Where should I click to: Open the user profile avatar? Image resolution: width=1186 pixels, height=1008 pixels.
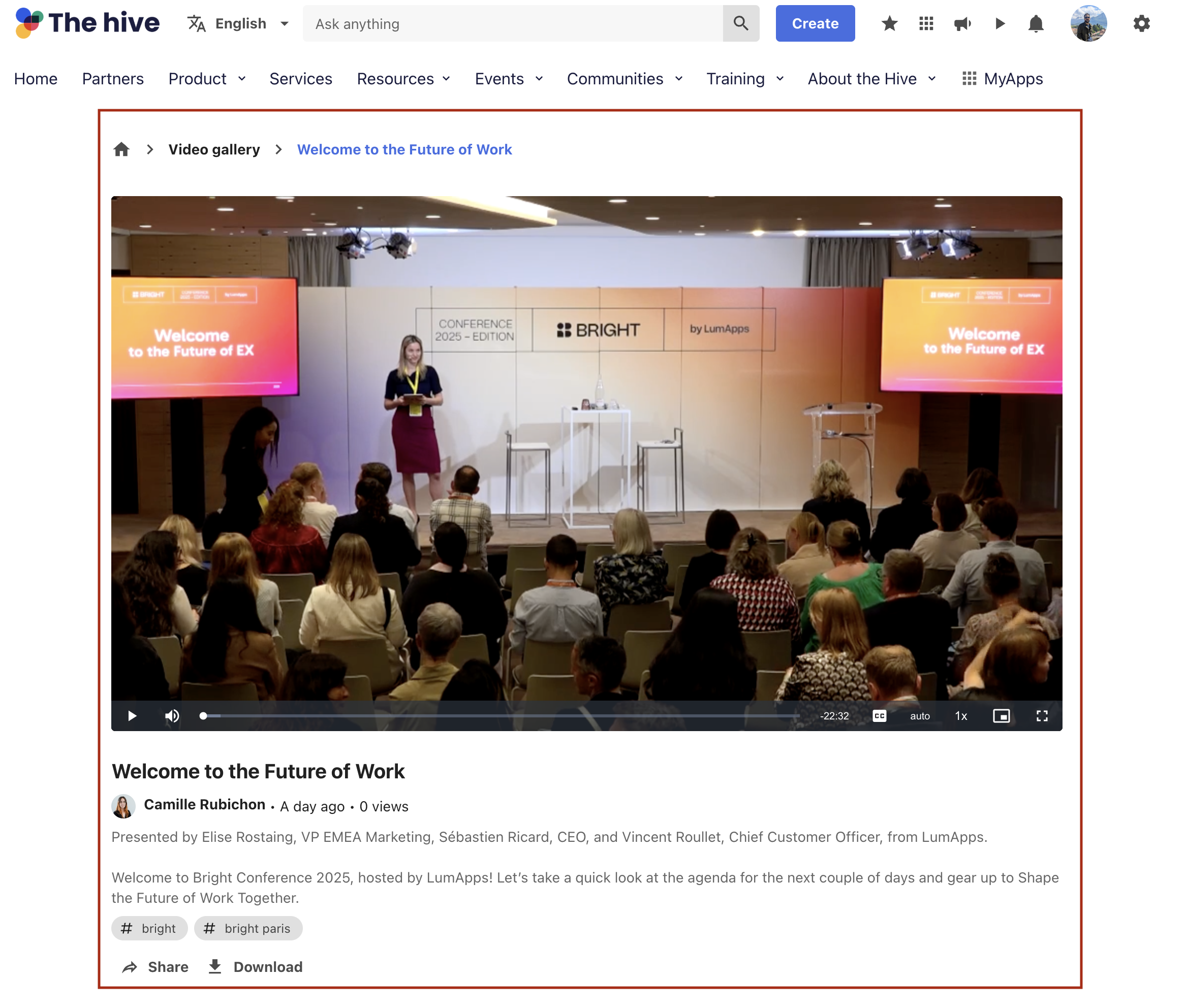[1088, 23]
